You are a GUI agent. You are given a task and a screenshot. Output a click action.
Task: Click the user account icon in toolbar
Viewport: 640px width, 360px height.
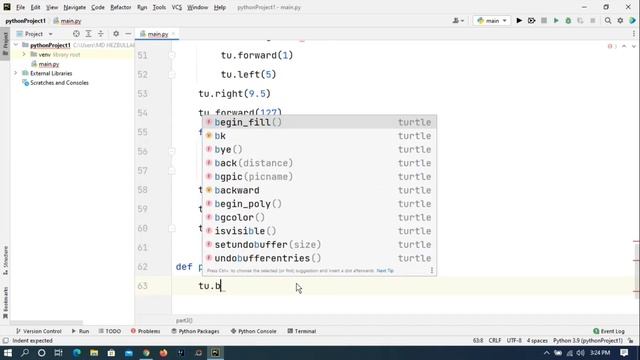458,20
